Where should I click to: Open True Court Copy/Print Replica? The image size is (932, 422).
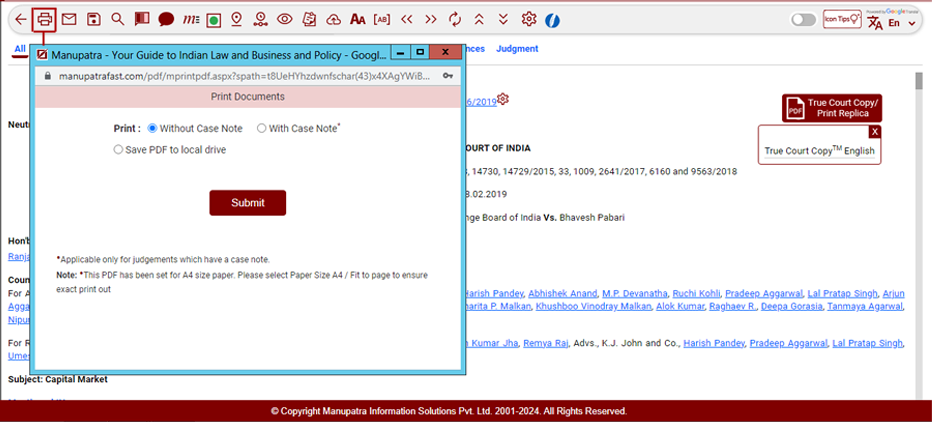(832, 108)
